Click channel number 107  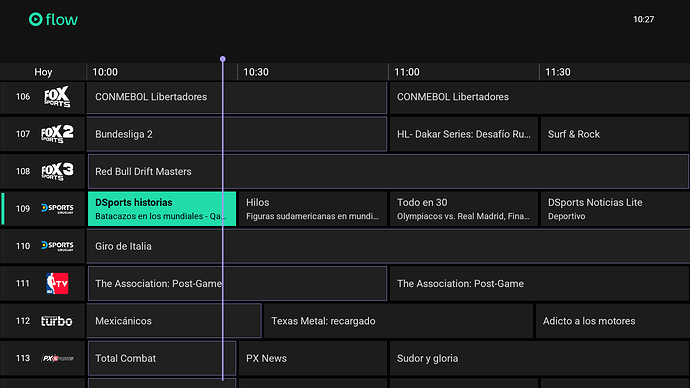coord(23,134)
